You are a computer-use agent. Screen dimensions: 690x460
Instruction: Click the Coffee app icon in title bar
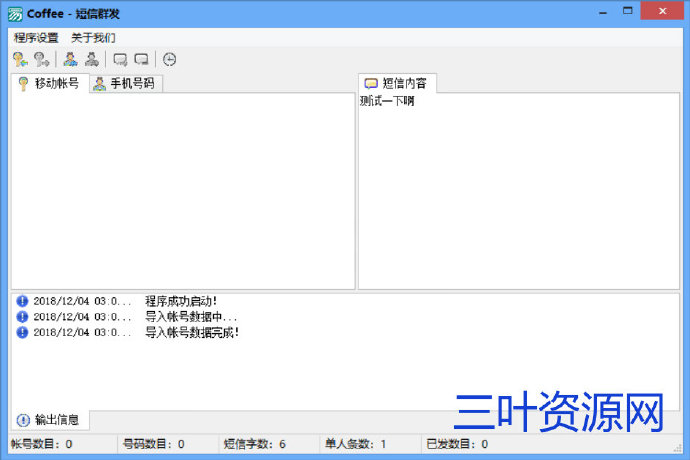coord(15,14)
